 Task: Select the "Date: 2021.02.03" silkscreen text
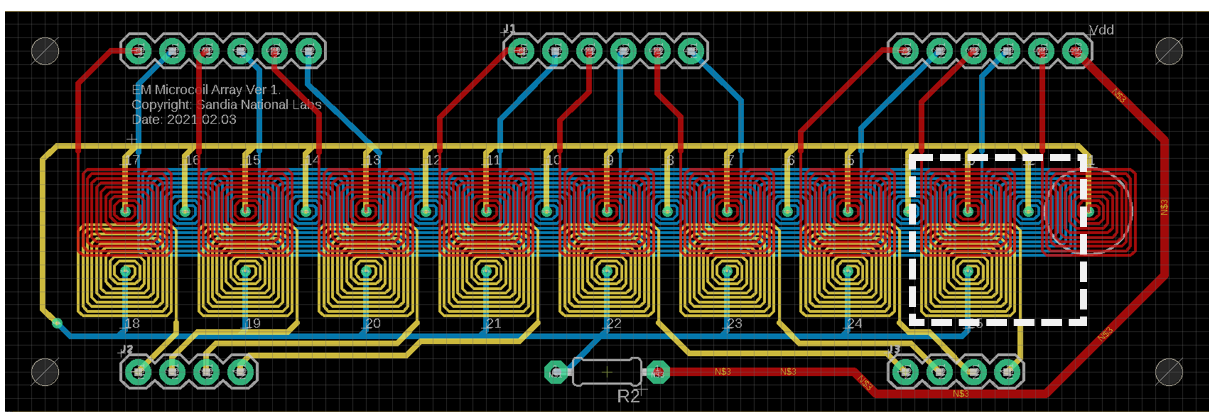[x=184, y=119]
